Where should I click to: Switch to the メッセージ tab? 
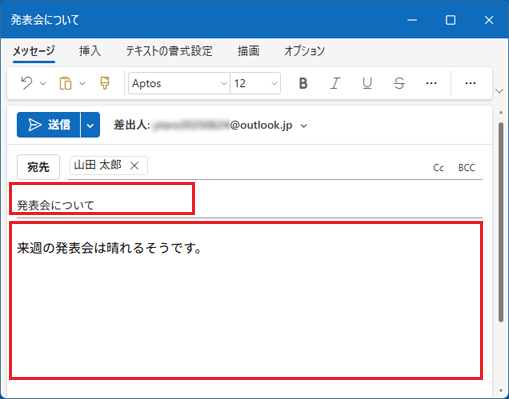coord(34,51)
